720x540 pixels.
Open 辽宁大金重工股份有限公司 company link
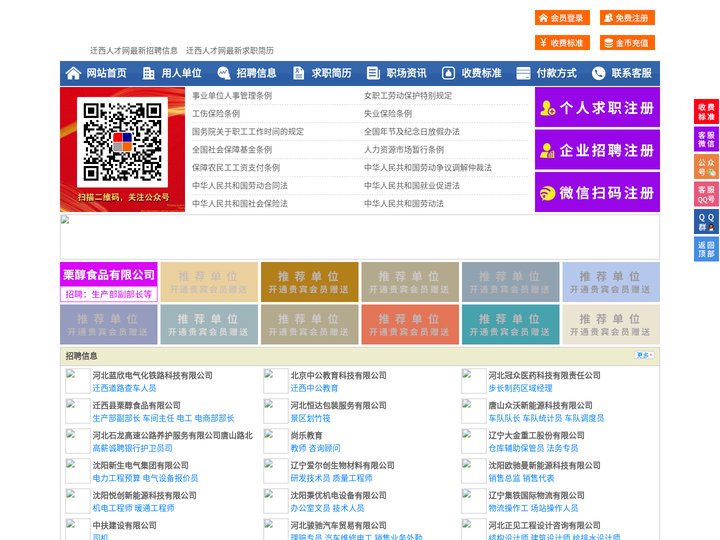(x=536, y=435)
